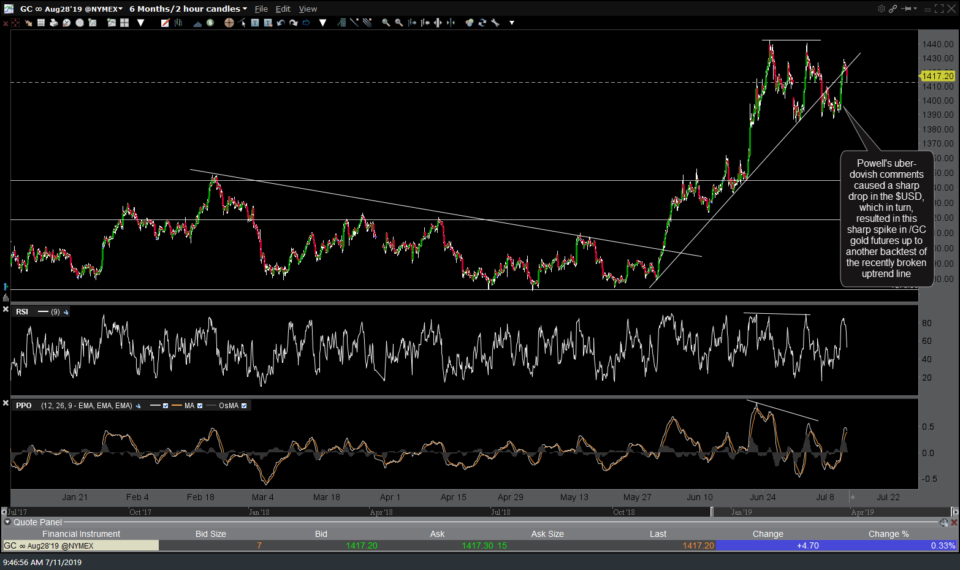Click the chain link window grouping icon

click(893, 9)
